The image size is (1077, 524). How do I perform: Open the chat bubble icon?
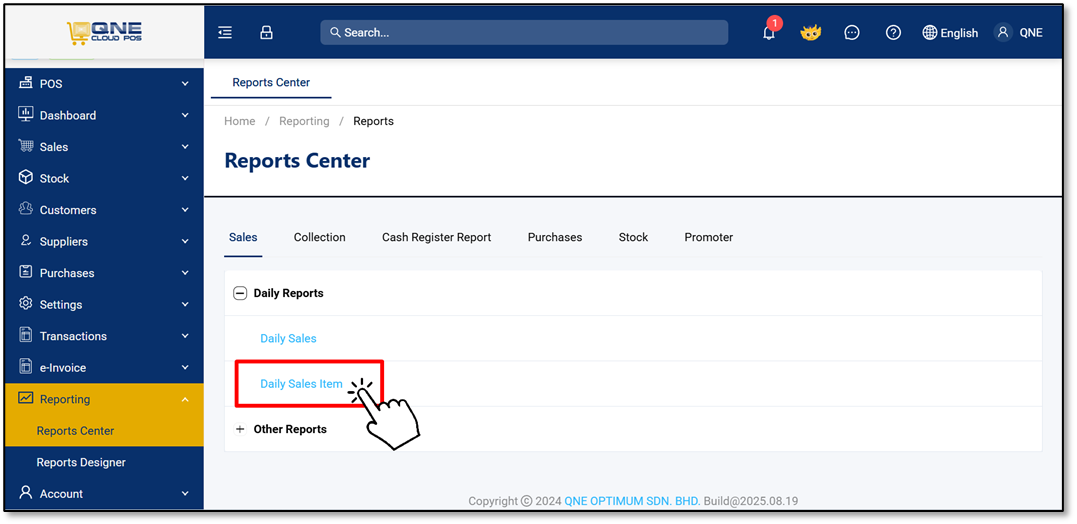click(852, 32)
